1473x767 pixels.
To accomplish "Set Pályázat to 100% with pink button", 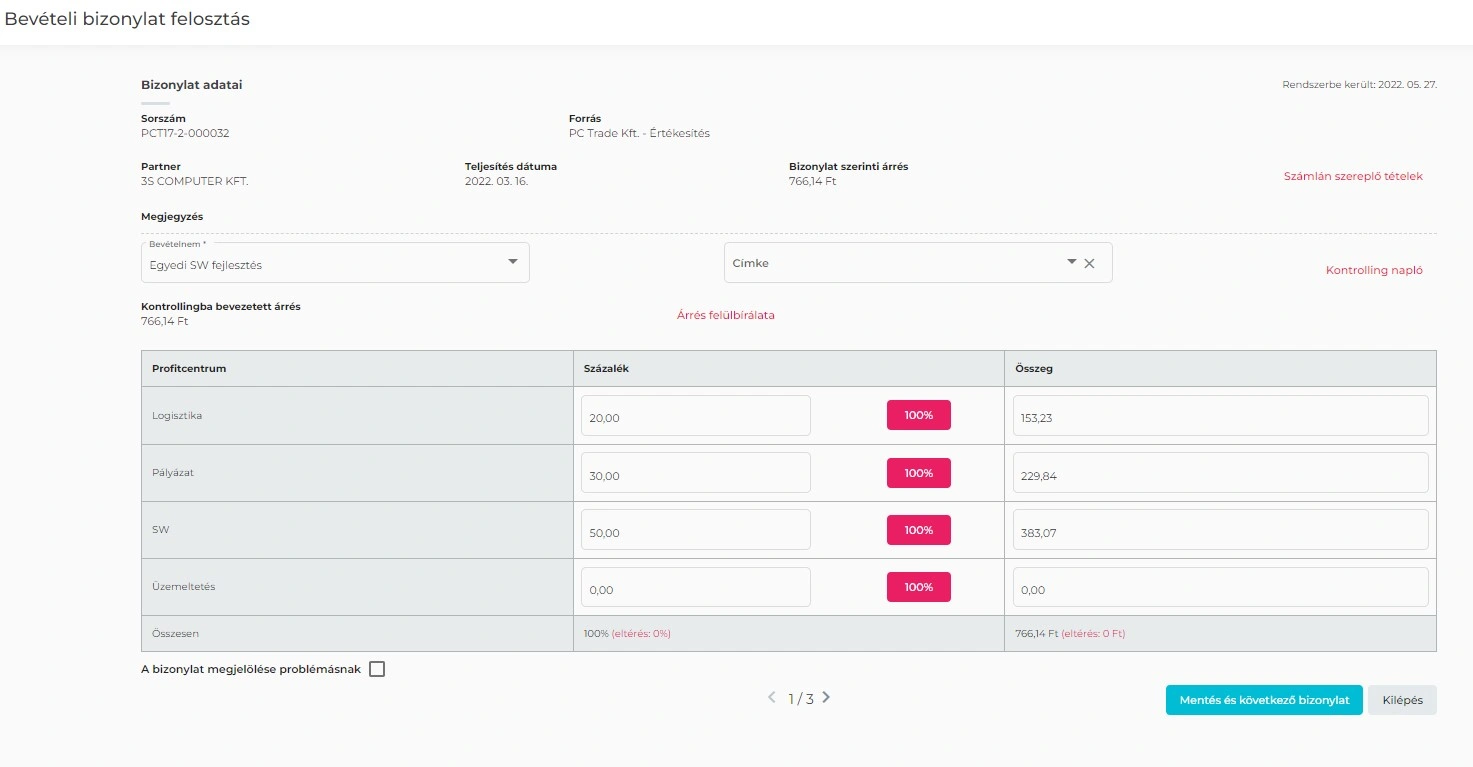I will click(x=918, y=473).
